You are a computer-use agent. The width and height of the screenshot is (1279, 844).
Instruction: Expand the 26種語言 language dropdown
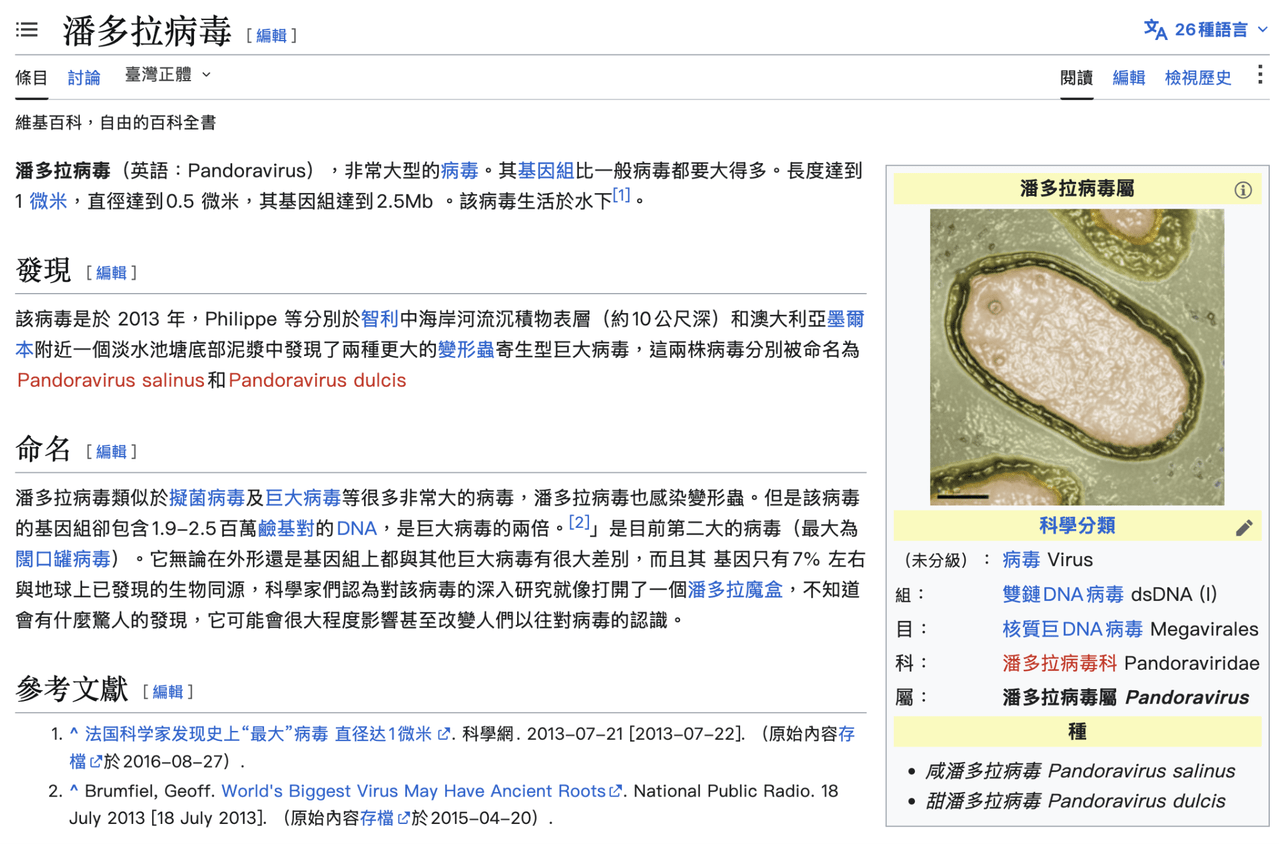pos(1221,30)
